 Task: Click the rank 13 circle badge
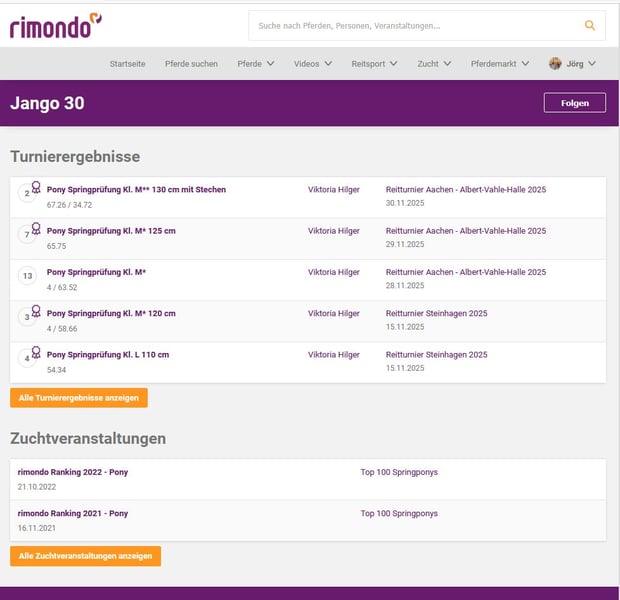[x=28, y=276]
